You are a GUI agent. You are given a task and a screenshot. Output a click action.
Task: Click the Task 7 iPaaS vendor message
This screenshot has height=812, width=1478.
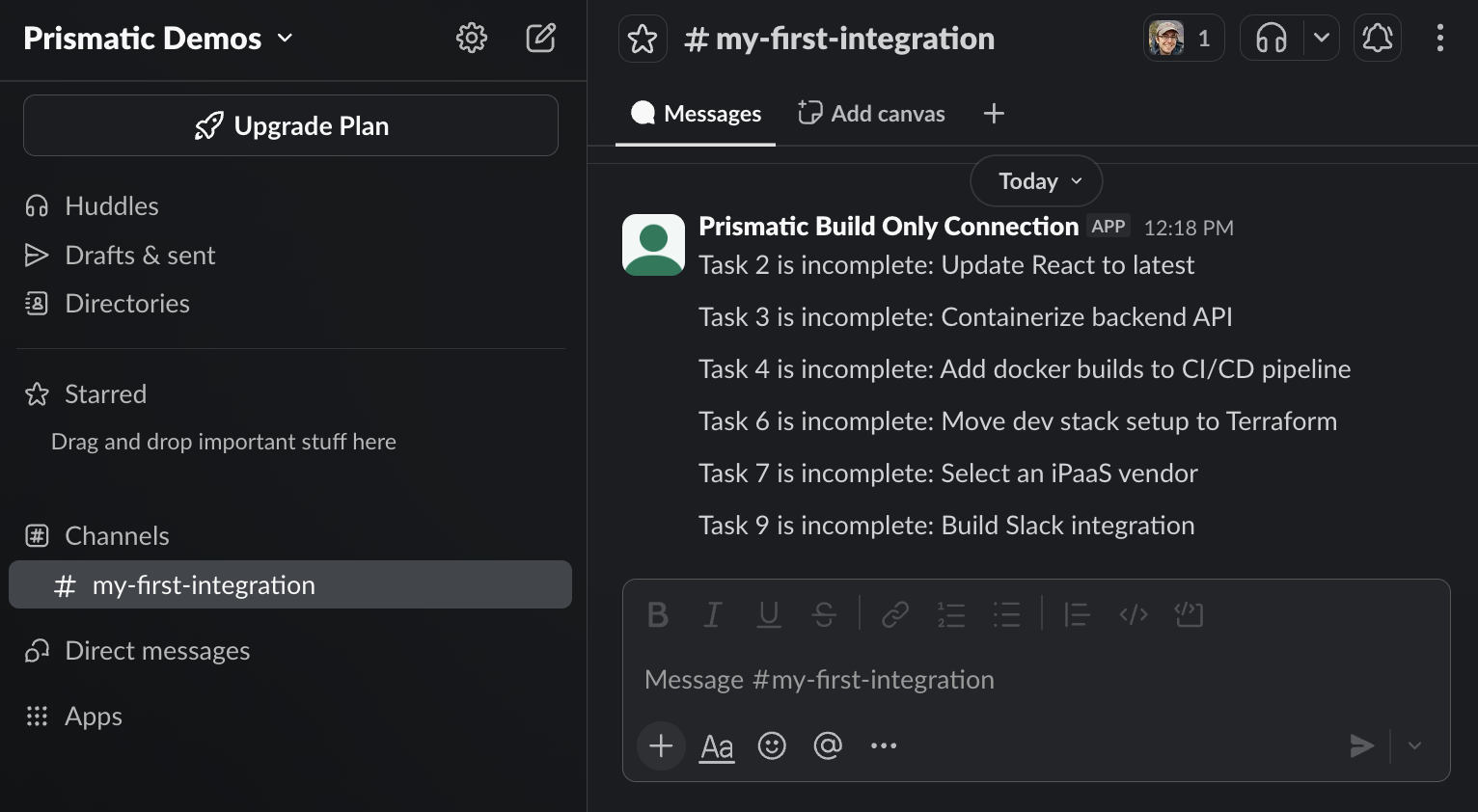pyautogui.click(x=948, y=474)
